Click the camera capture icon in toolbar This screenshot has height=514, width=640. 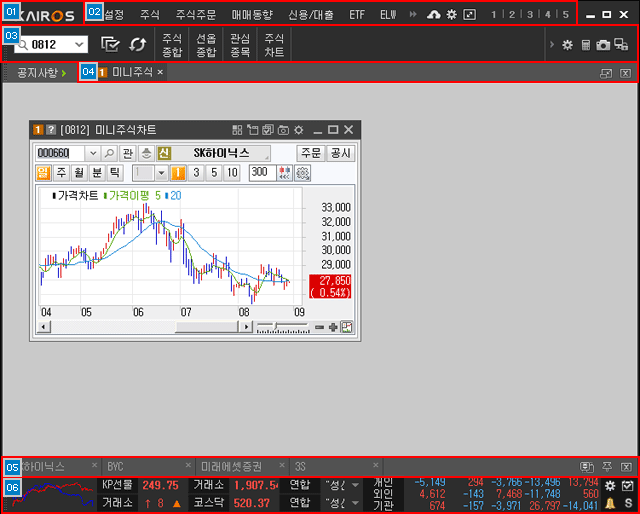coord(603,45)
